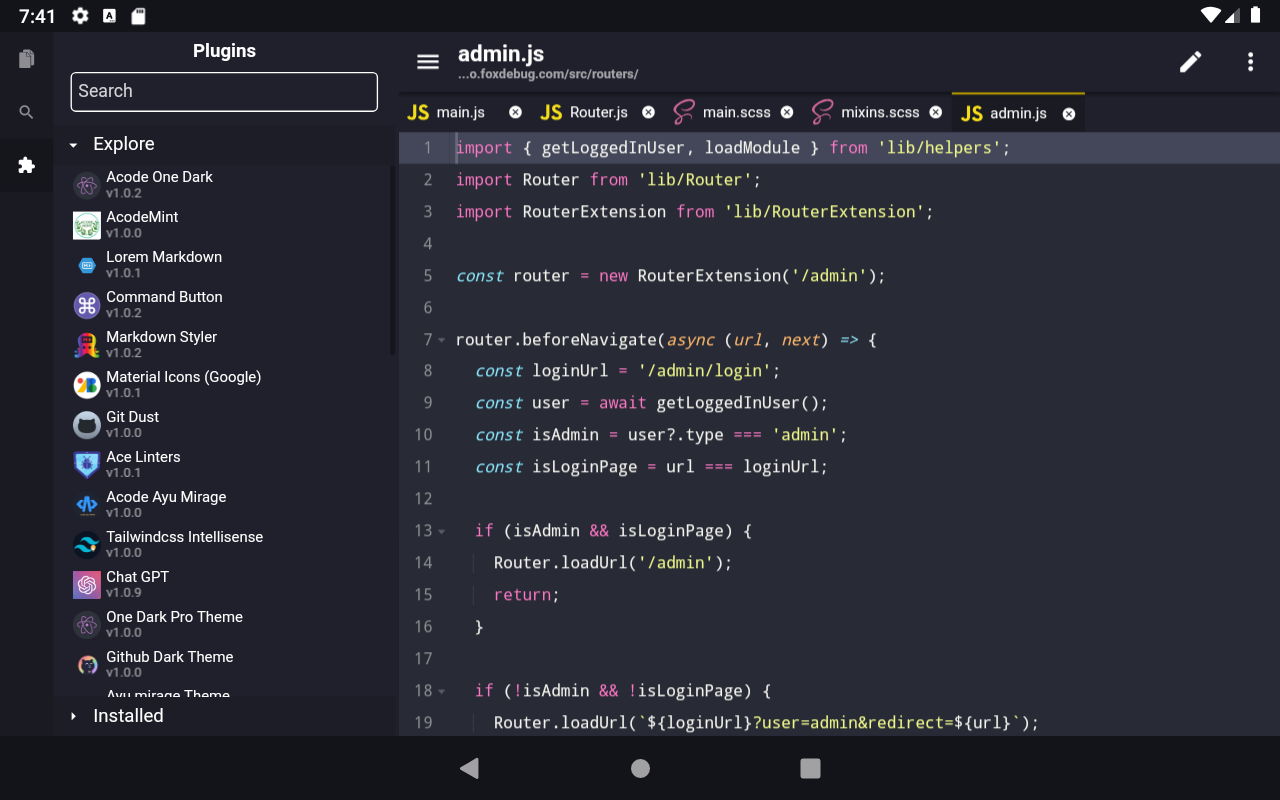Image resolution: width=1280 pixels, height=800 pixels.
Task: Select the extensions puzzle icon in sidebar
Action: (26, 166)
